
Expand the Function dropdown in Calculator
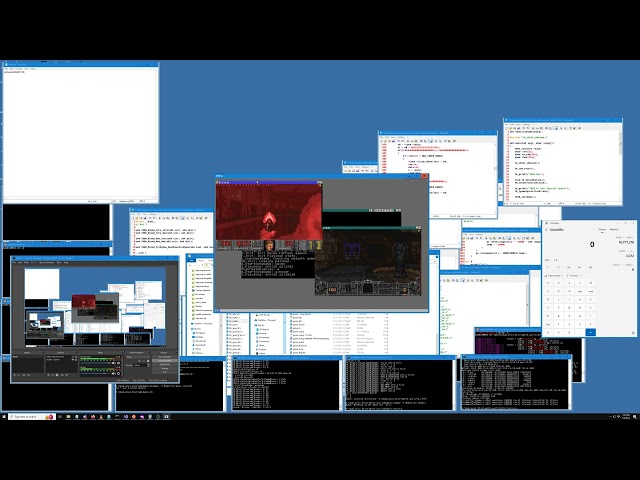(574, 276)
